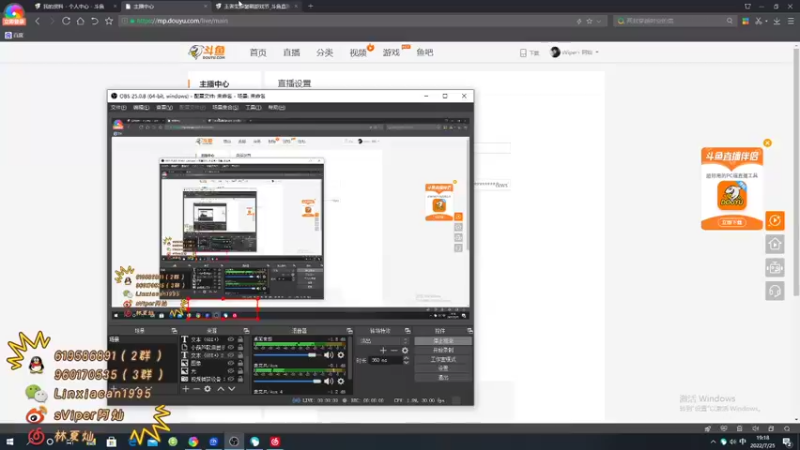Click the headset support icon on right sidebar
The width and height of the screenshot is (800, 450).
774,291
